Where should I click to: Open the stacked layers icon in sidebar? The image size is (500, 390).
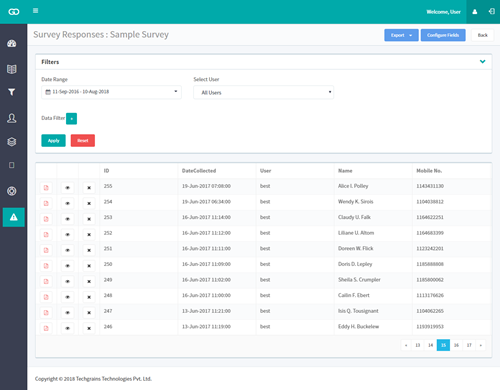coord(12,142)
